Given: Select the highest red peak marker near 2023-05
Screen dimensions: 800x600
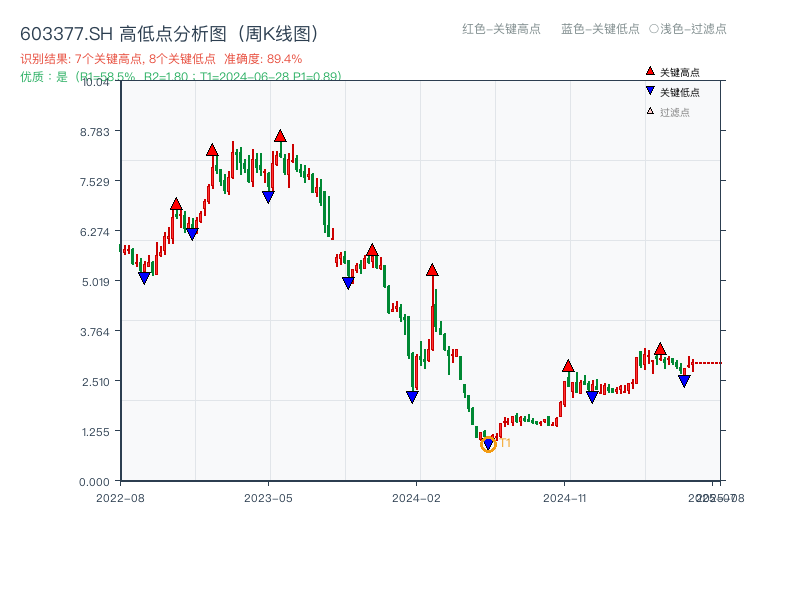Looking at the screenshot, I should [280, 136].
